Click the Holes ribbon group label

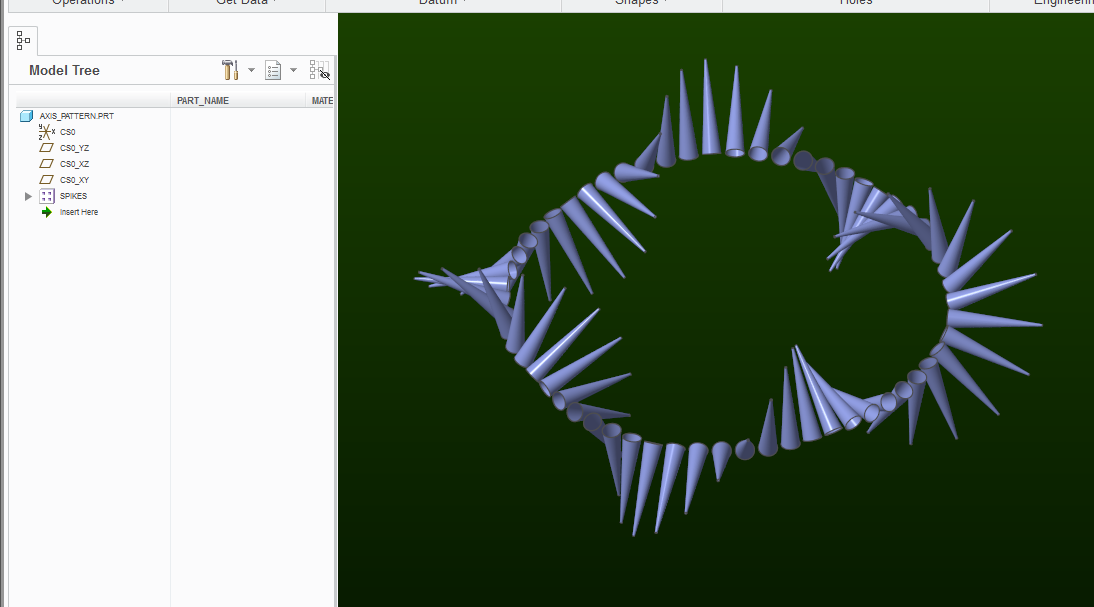(x=856, y=3)
